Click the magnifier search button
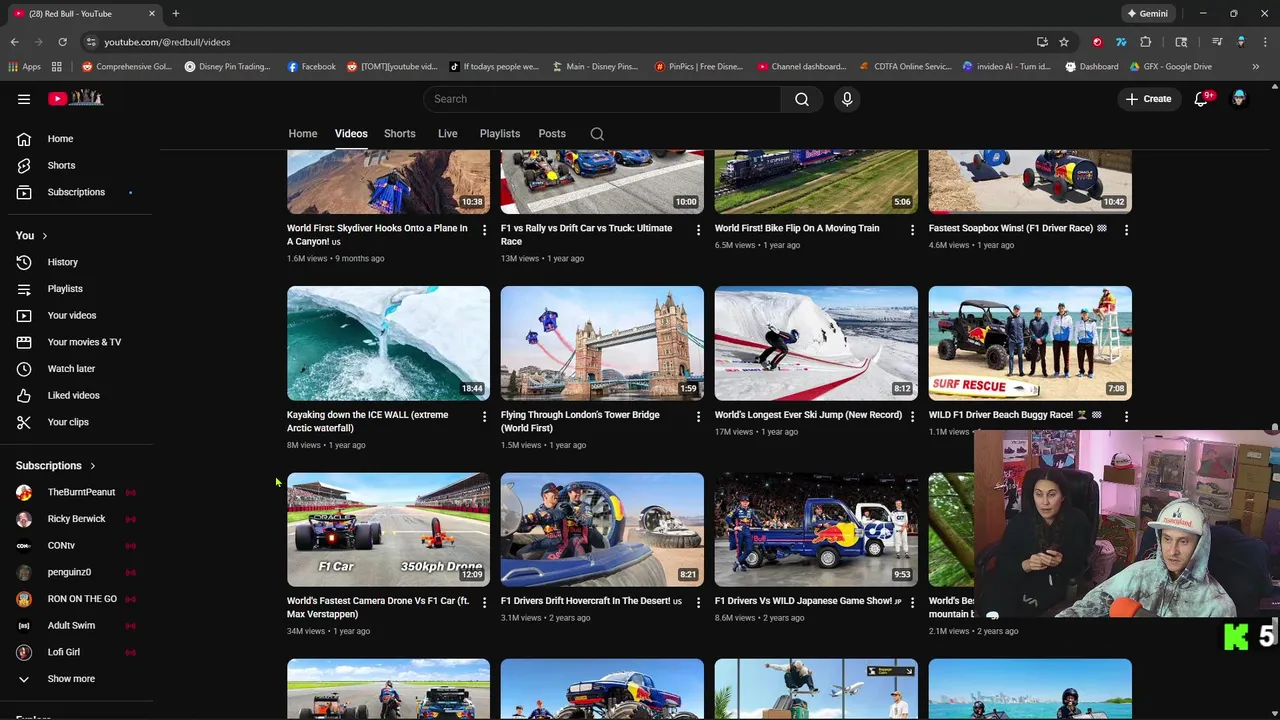Image resolution: width=1280 pixels, height=720 pixels. click(802, 99)
